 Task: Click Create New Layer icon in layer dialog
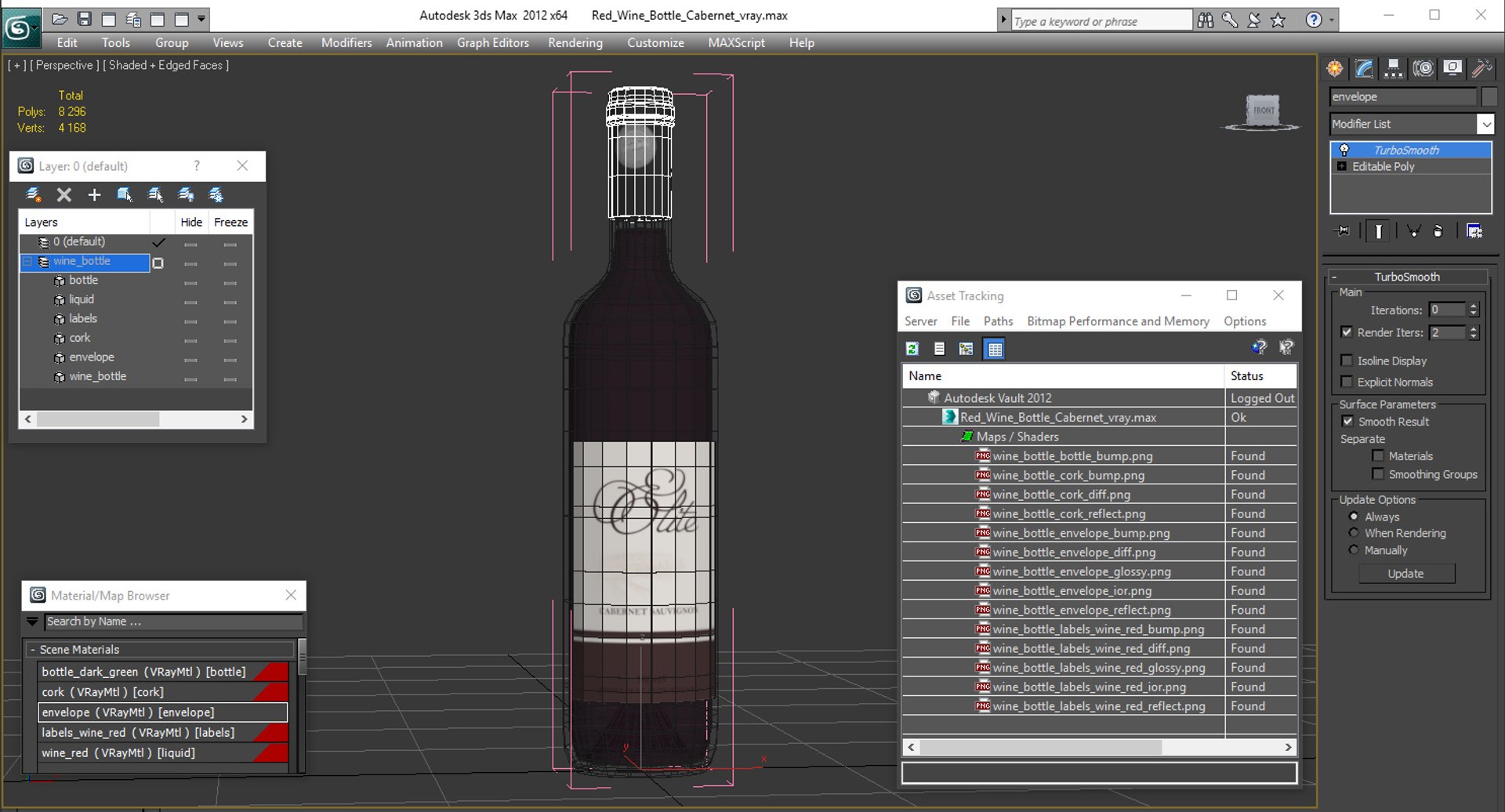pos(33,194)
